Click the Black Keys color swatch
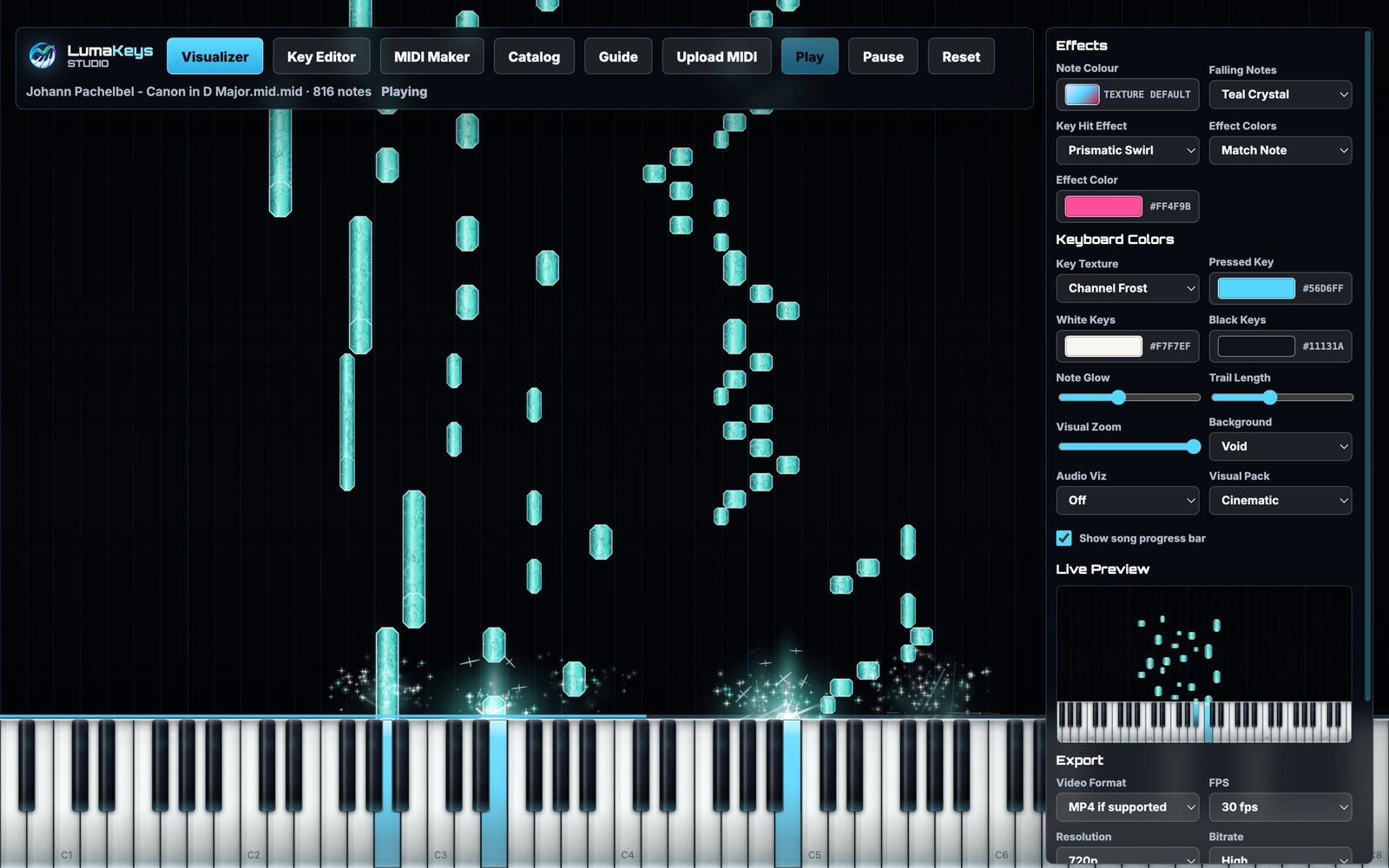The height and width of the screenshot is (868, 1389). coord(1255,345)
